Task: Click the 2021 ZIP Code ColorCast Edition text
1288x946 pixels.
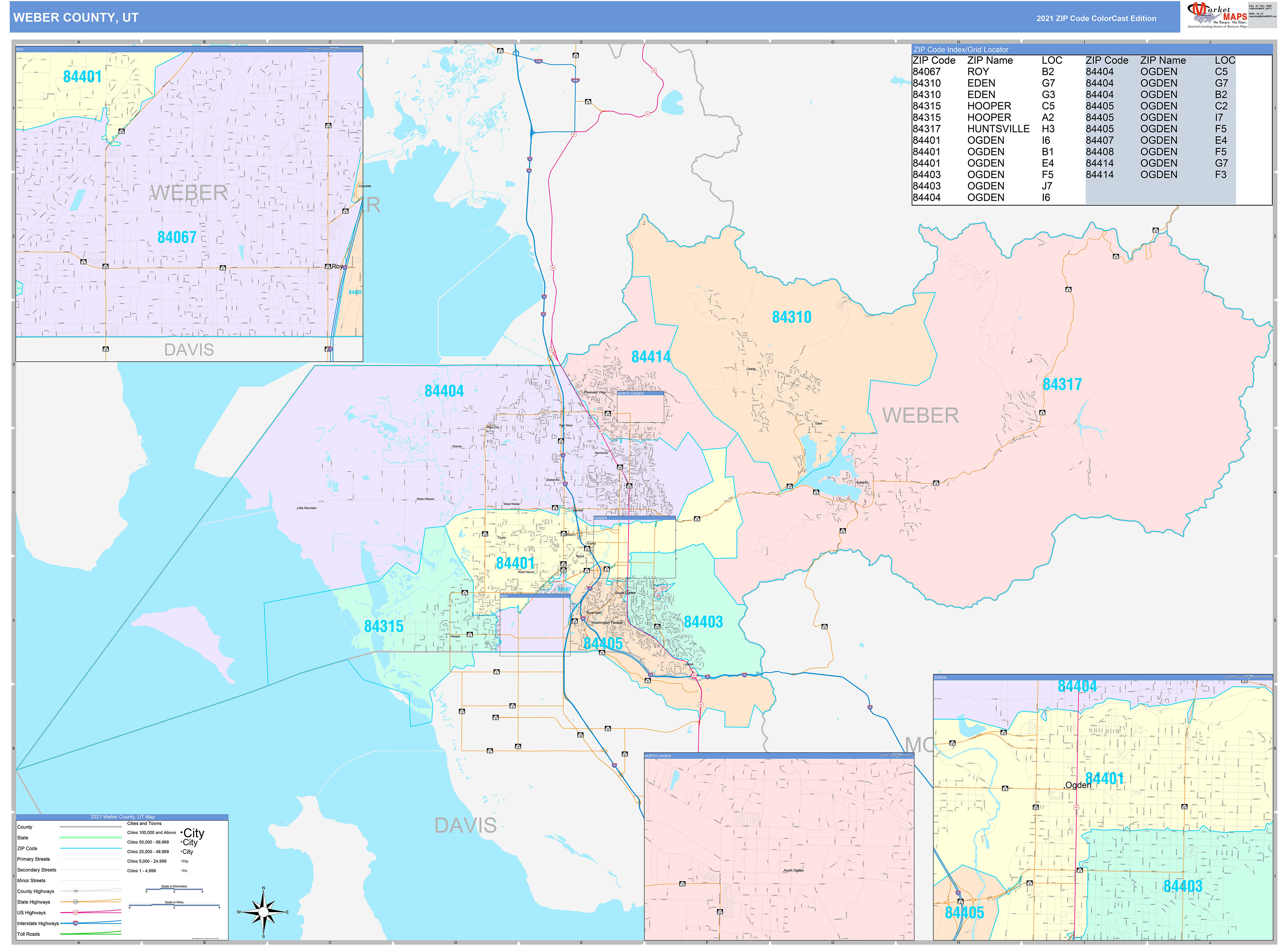Action: pos(1096,18)
